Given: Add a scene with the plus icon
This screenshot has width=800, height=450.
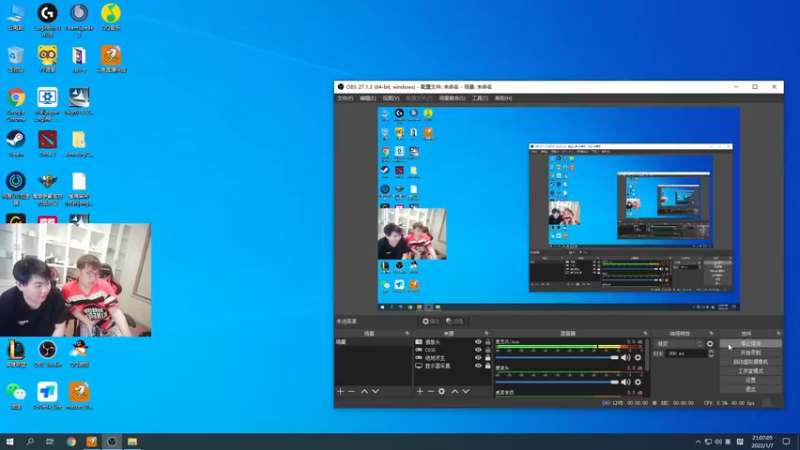Looking at the screenshot, I should (x=340, y=391).
